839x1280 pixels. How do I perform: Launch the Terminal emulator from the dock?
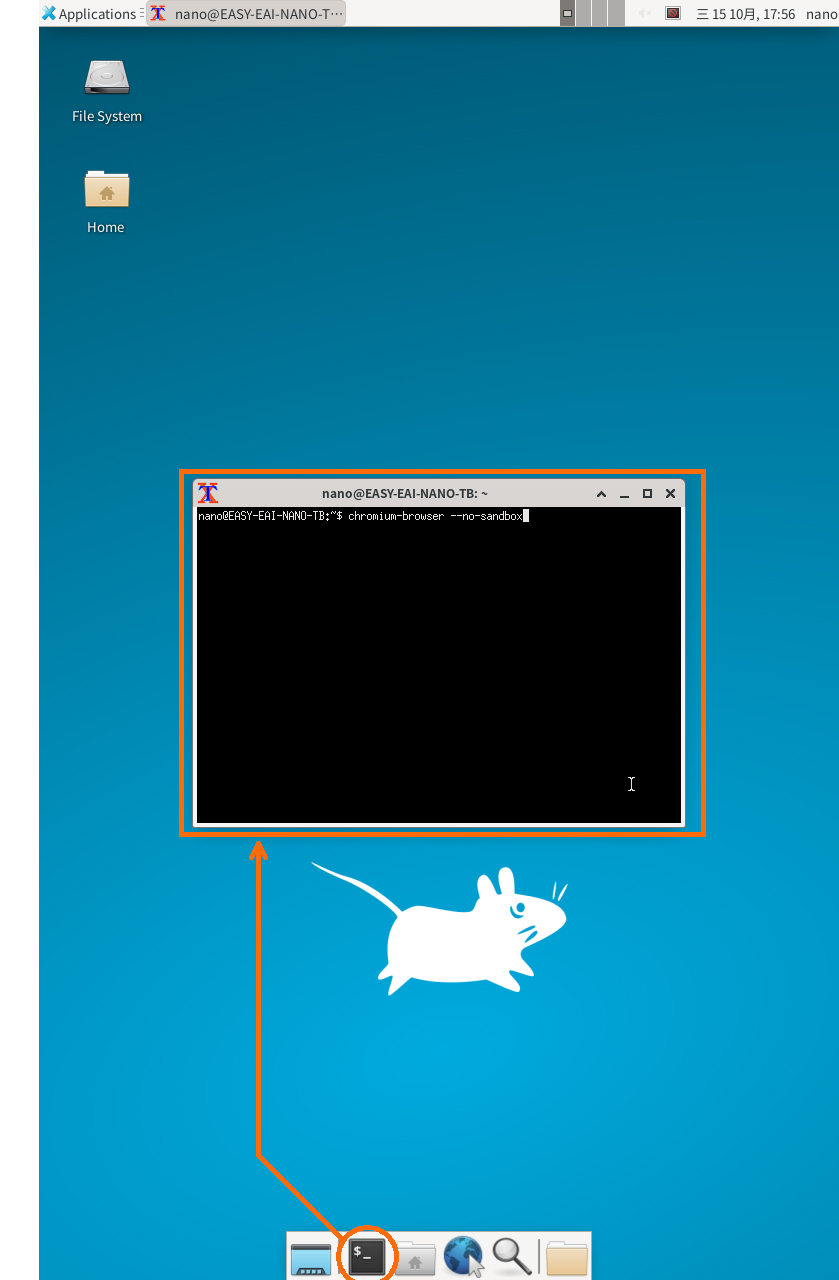tap(367, 1255)
